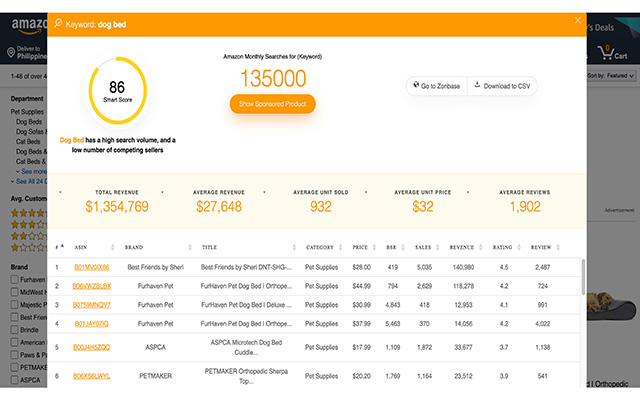The image size is (640, 400).
Task: Open the Sort by: Featured dropdown
Action: tap(611, 76)
